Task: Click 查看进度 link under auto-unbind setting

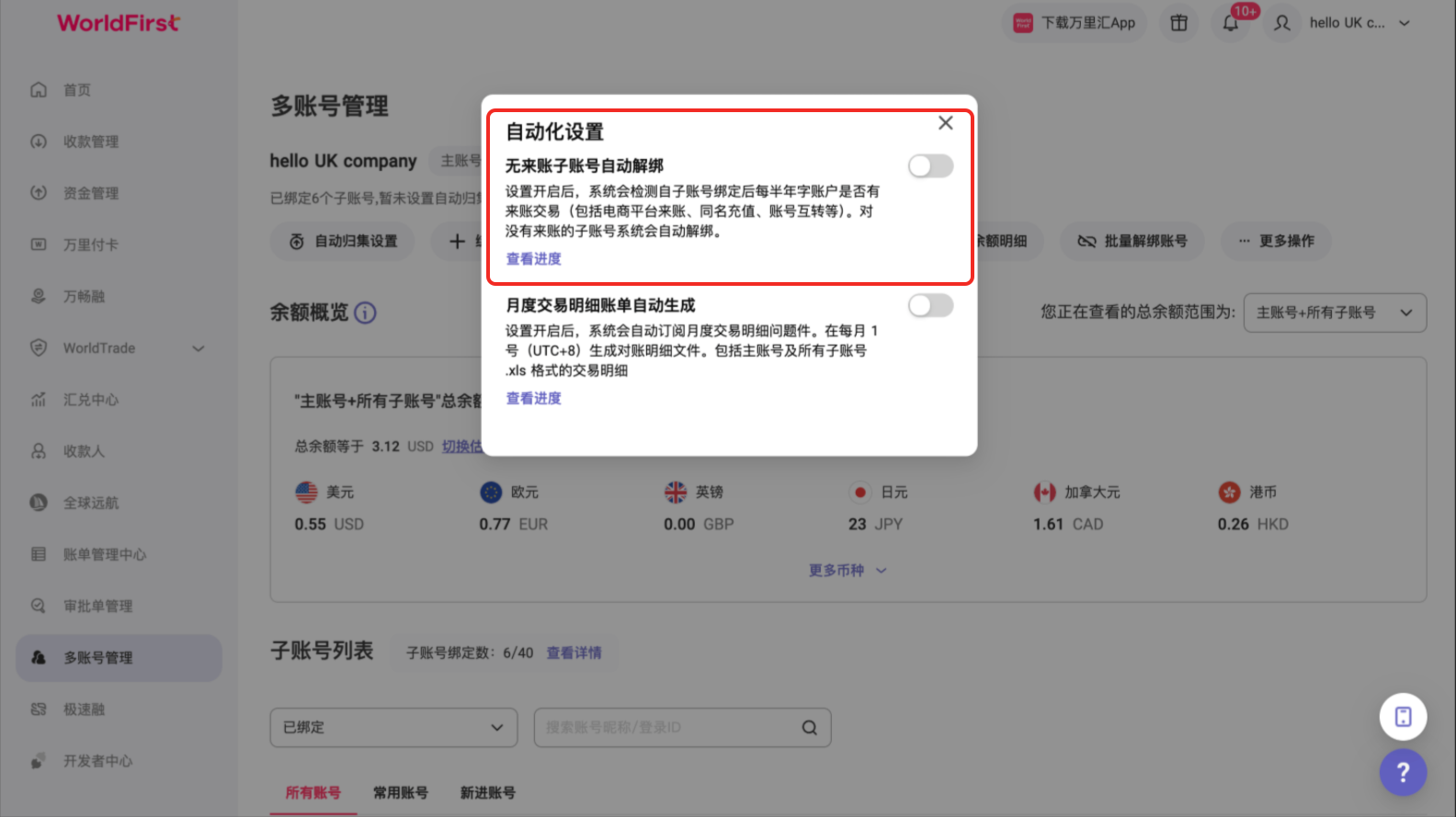Action: [x=534, y=259]
